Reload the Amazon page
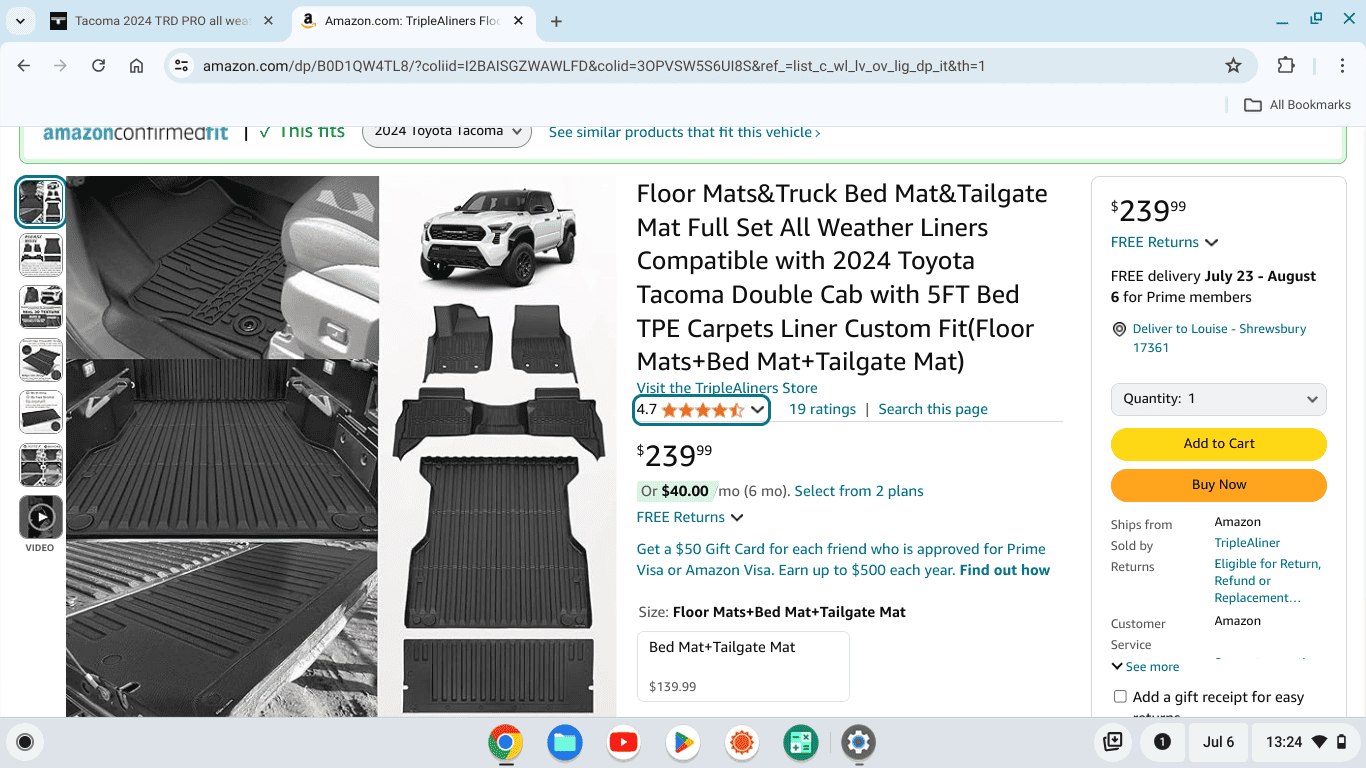 coord(98,66)
